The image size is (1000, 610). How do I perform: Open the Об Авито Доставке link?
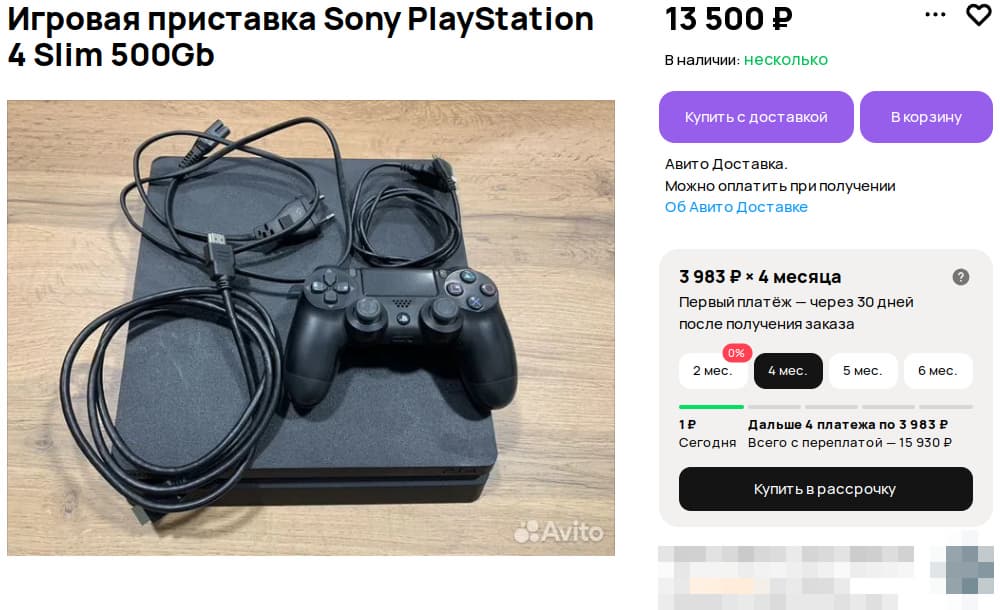(736, 207)
